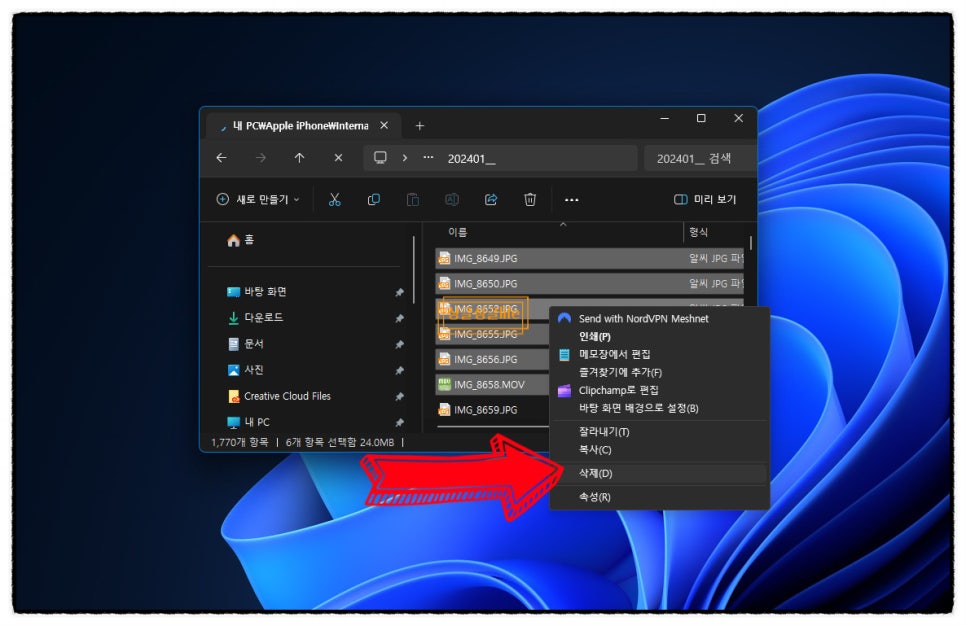The image size is (966, 626).
Task: Open a new tab with plus button
Action: point(420,126)
